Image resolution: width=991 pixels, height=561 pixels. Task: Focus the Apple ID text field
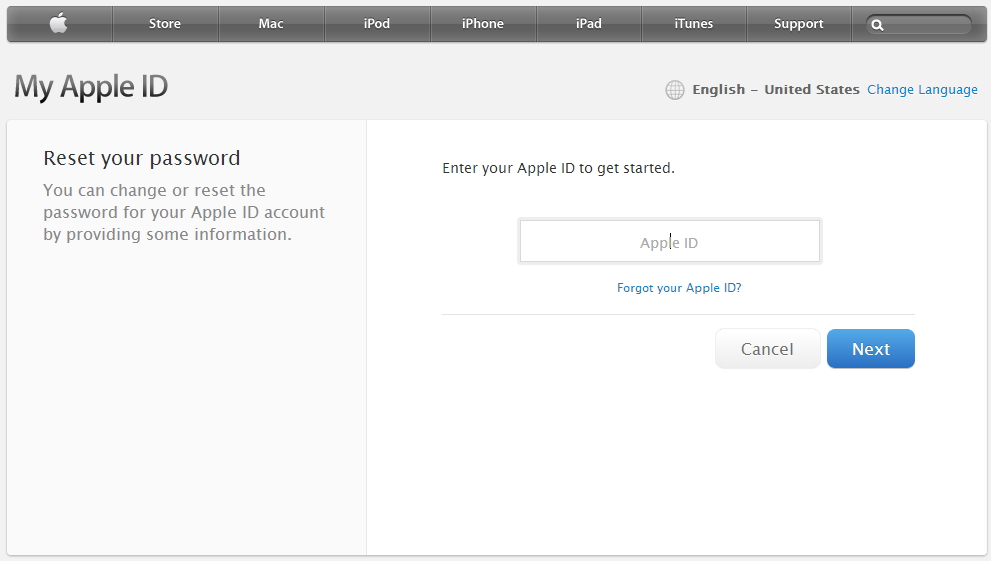click(669, 241)
